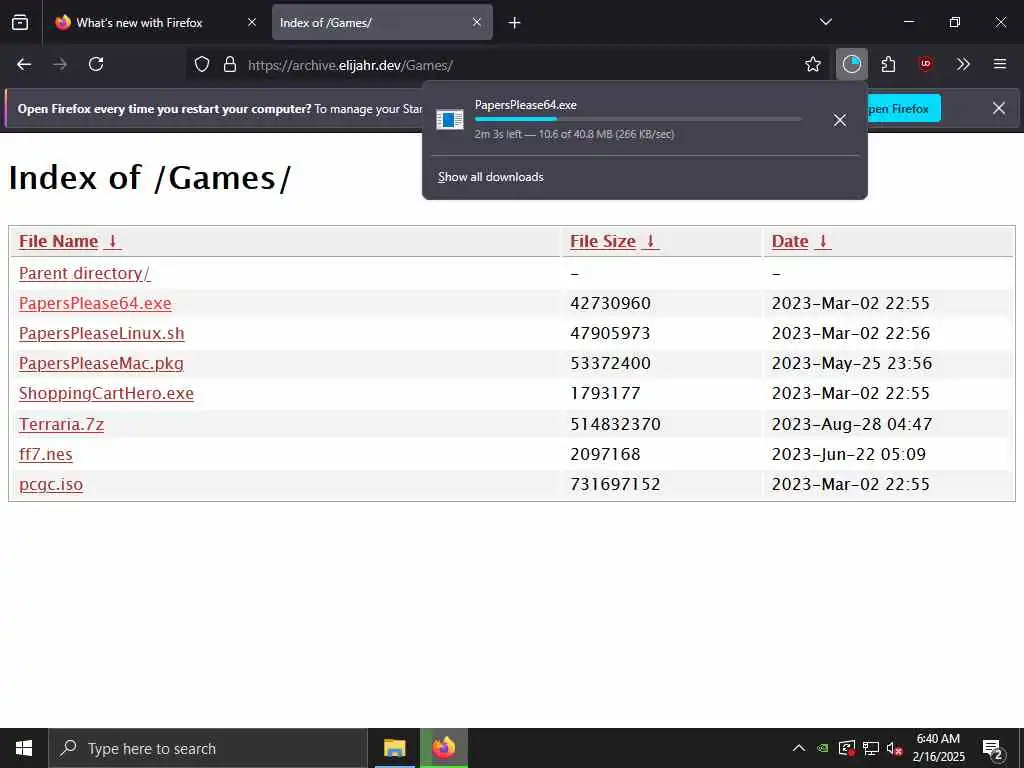Viewport: 1024px width, 768px height.
Task: Cancel the PapersPlease64.exe download
Action: [x=840, y=120]
